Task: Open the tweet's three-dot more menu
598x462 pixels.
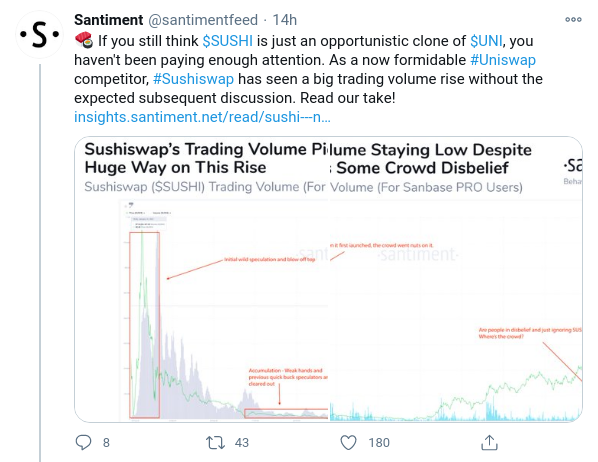Action: tap(573, 19)
